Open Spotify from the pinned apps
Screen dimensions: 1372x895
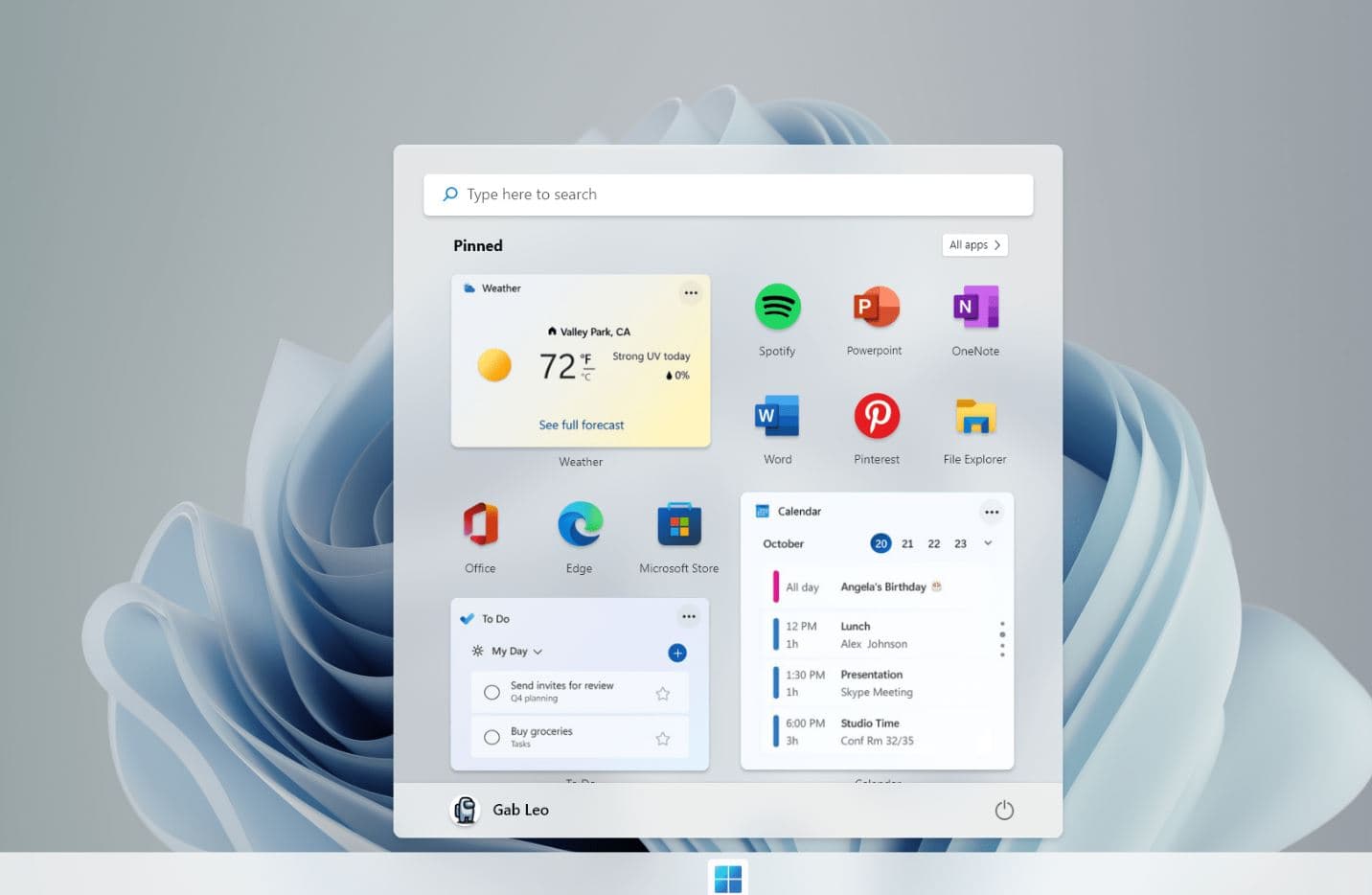point(777,307)
